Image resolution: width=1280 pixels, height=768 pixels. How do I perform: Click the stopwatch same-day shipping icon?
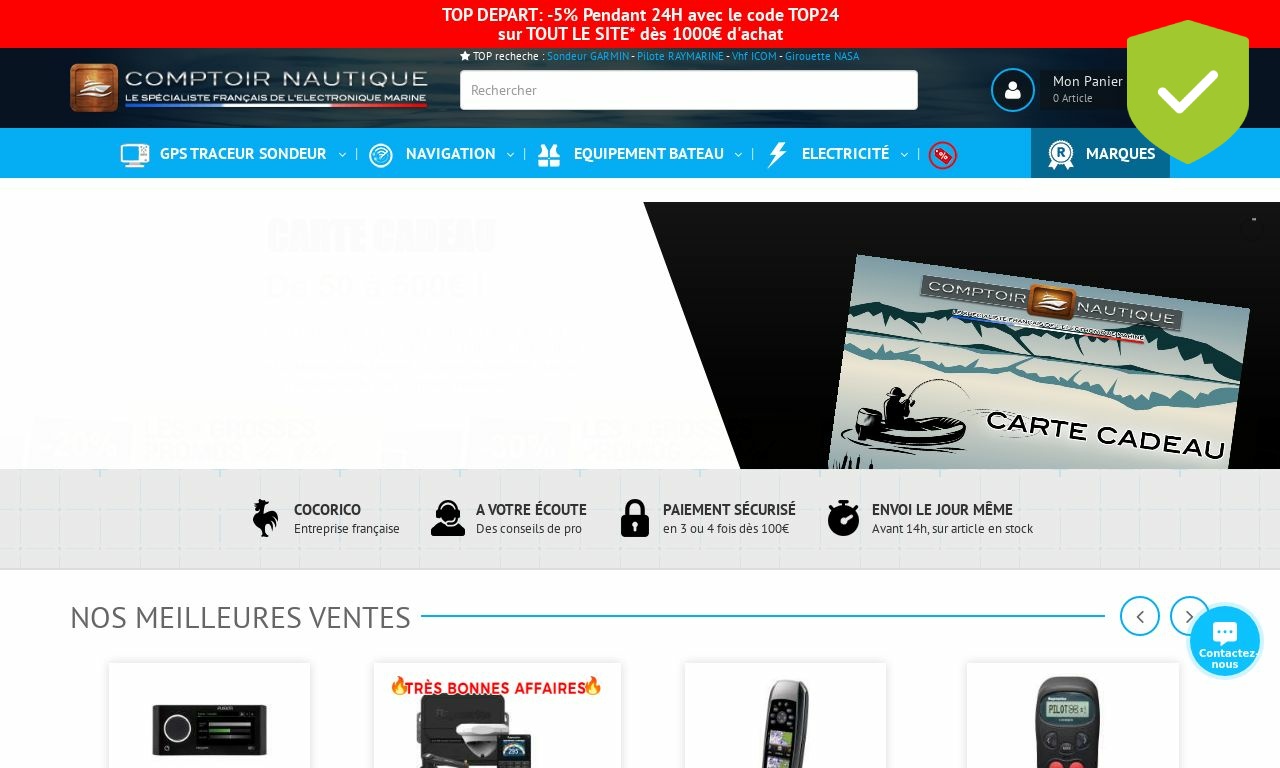(x=843, y=518)
